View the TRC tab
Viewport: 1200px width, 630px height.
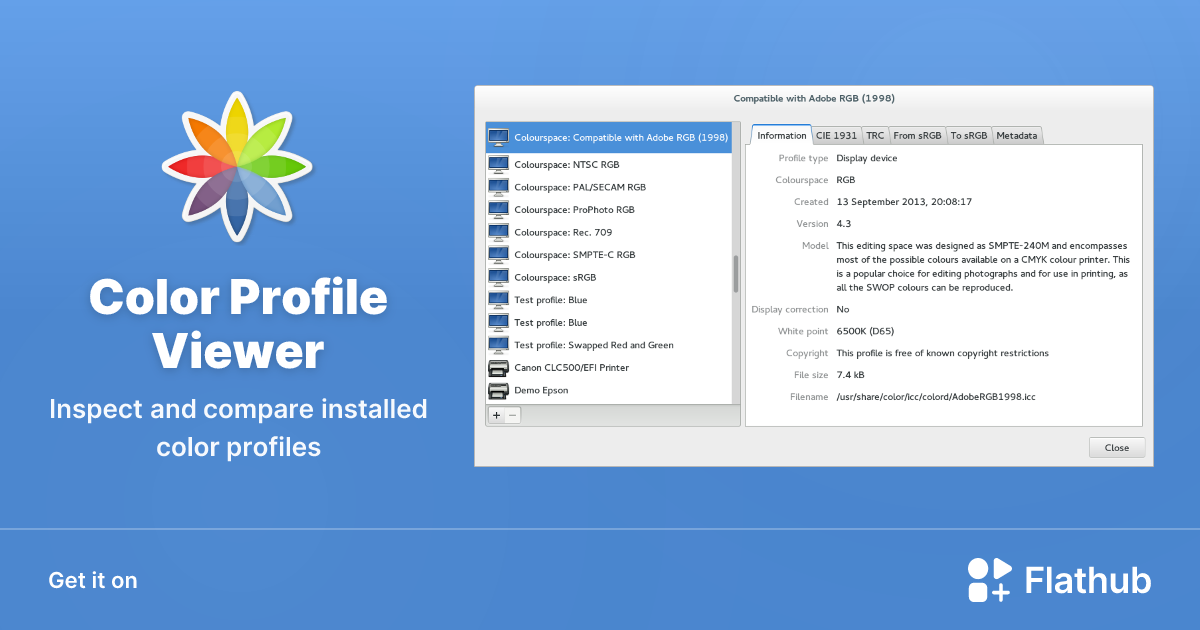[875, 135]
